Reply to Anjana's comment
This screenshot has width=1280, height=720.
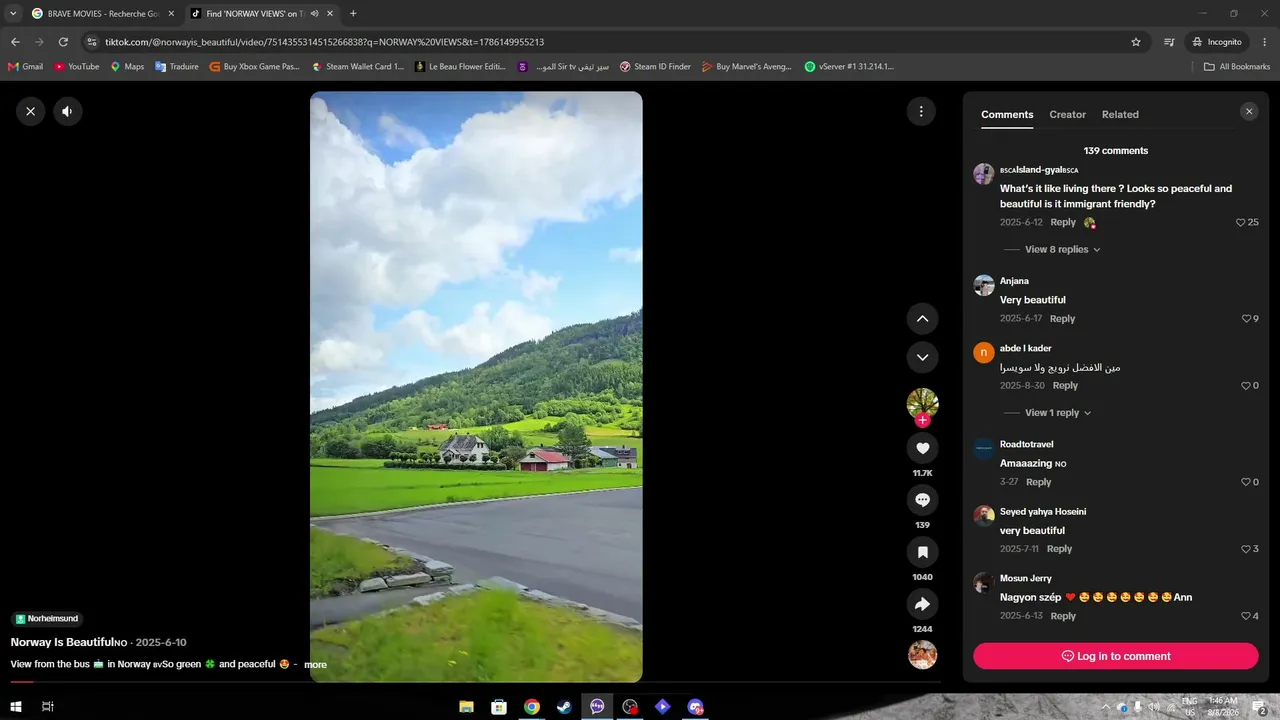coord(1062,319)
